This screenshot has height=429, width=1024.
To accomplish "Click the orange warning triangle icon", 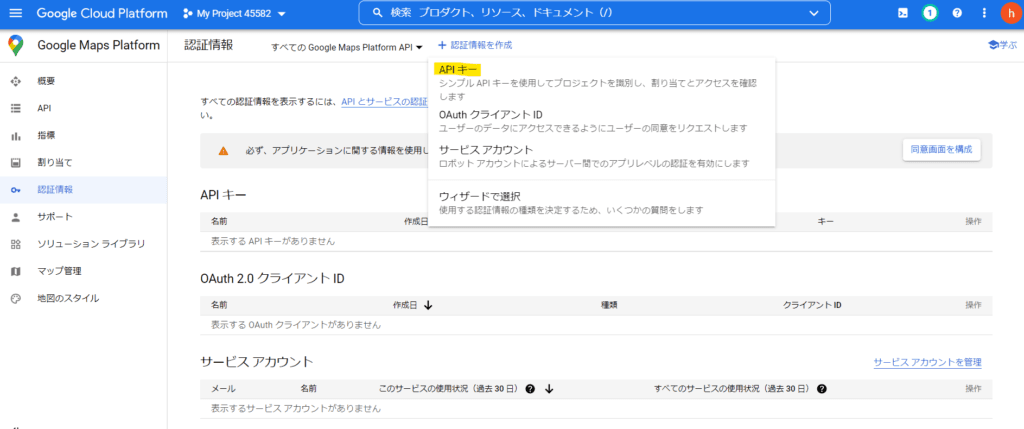I will coord(223,151).
